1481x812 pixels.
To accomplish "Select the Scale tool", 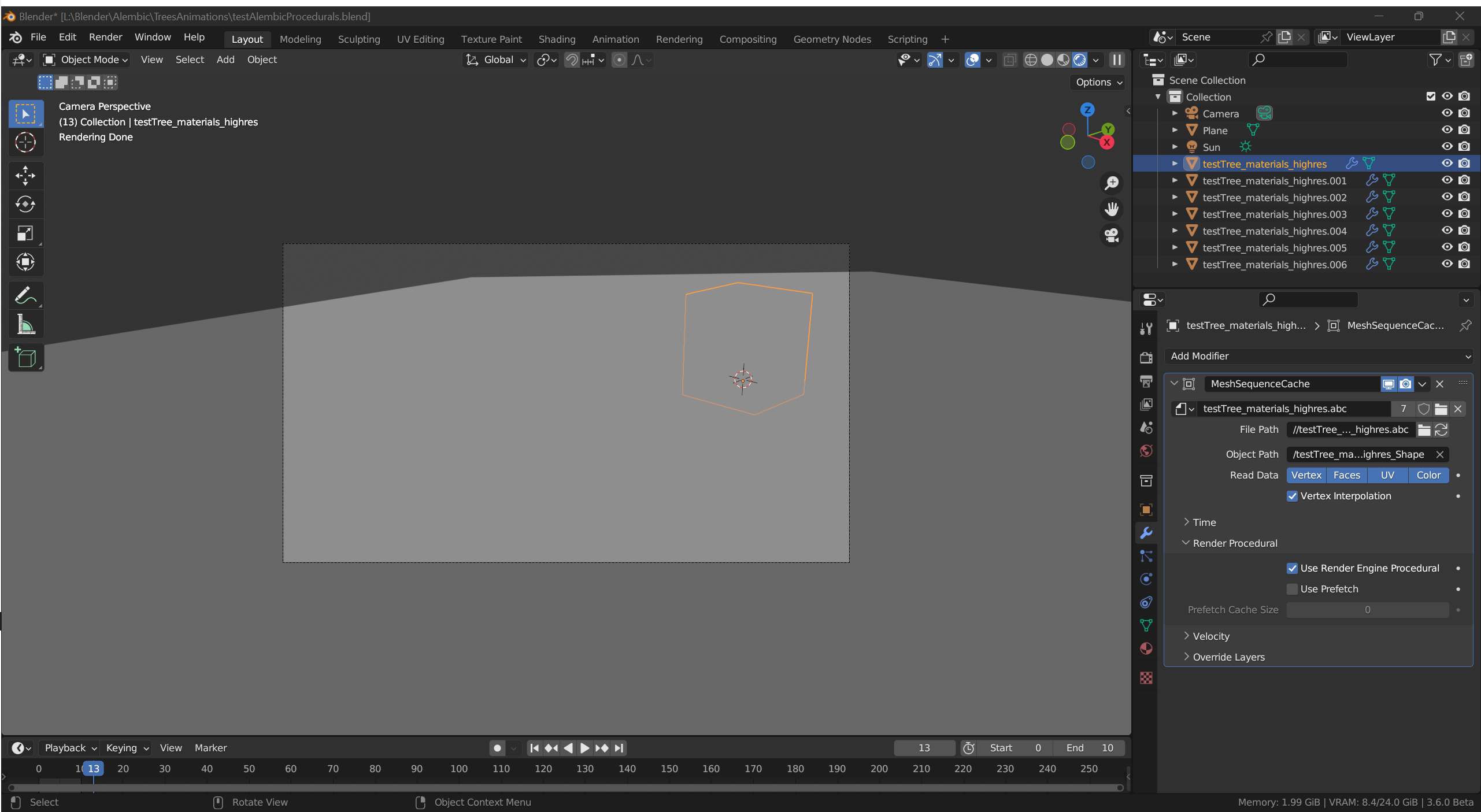I will click(x=25, y=233).
